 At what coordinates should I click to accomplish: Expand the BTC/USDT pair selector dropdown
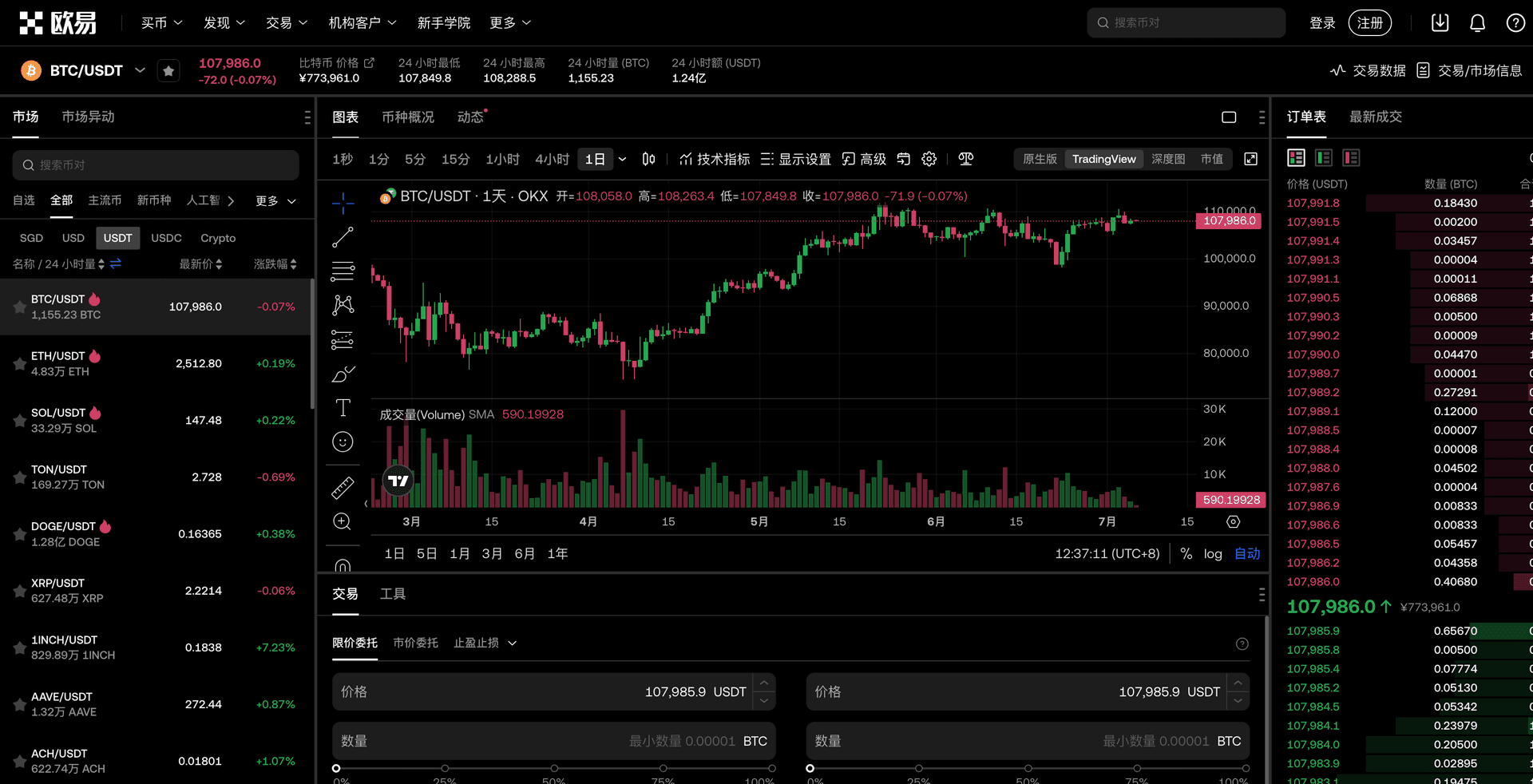pyautogui.click(x=141, y=70)
